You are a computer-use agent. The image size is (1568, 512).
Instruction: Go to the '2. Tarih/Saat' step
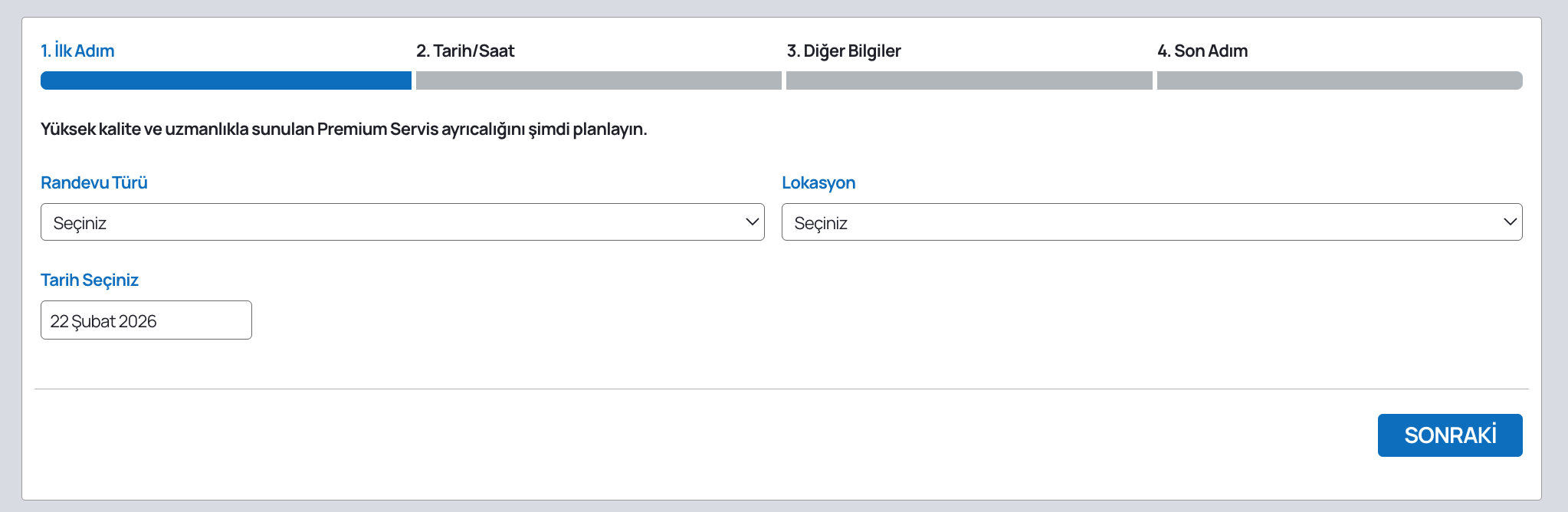point(465,51)
